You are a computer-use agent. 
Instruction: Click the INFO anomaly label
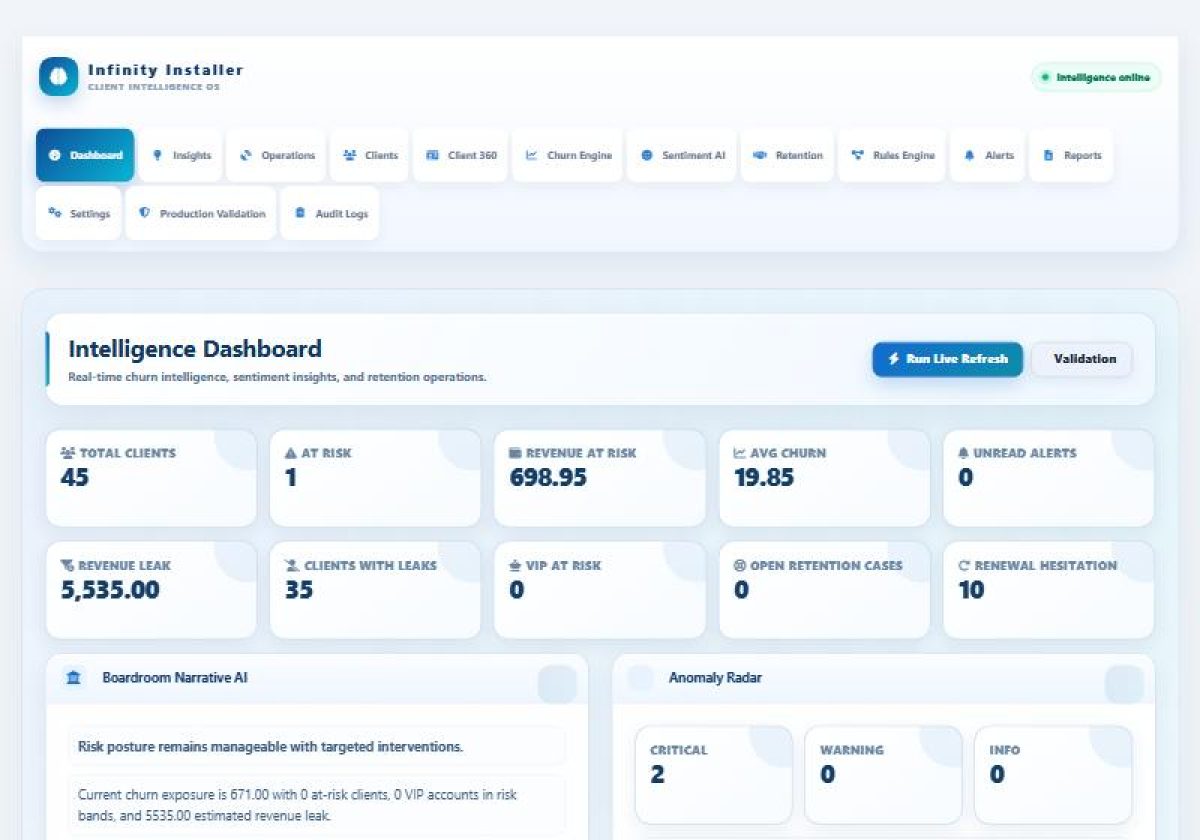coord(1005,750)
